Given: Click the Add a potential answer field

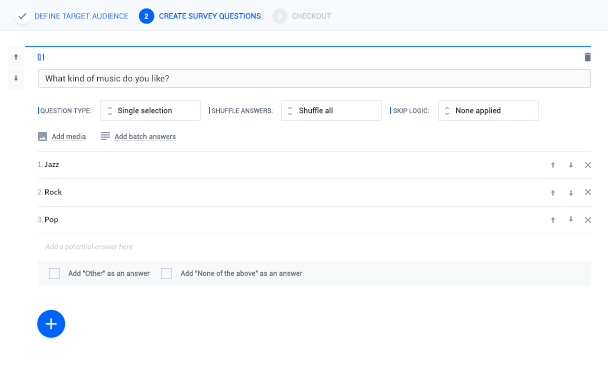Looking at the screenshot, I should coord(314,247).
